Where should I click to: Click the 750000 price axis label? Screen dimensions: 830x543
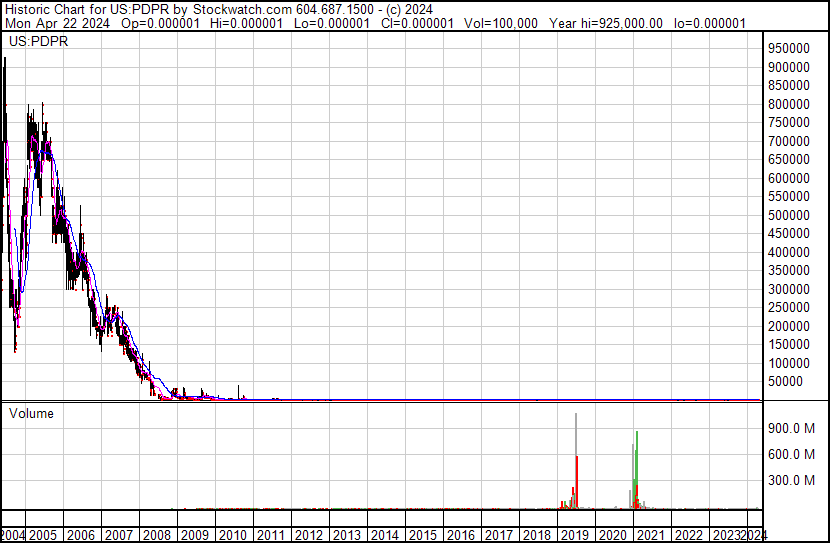click(789, 122)
